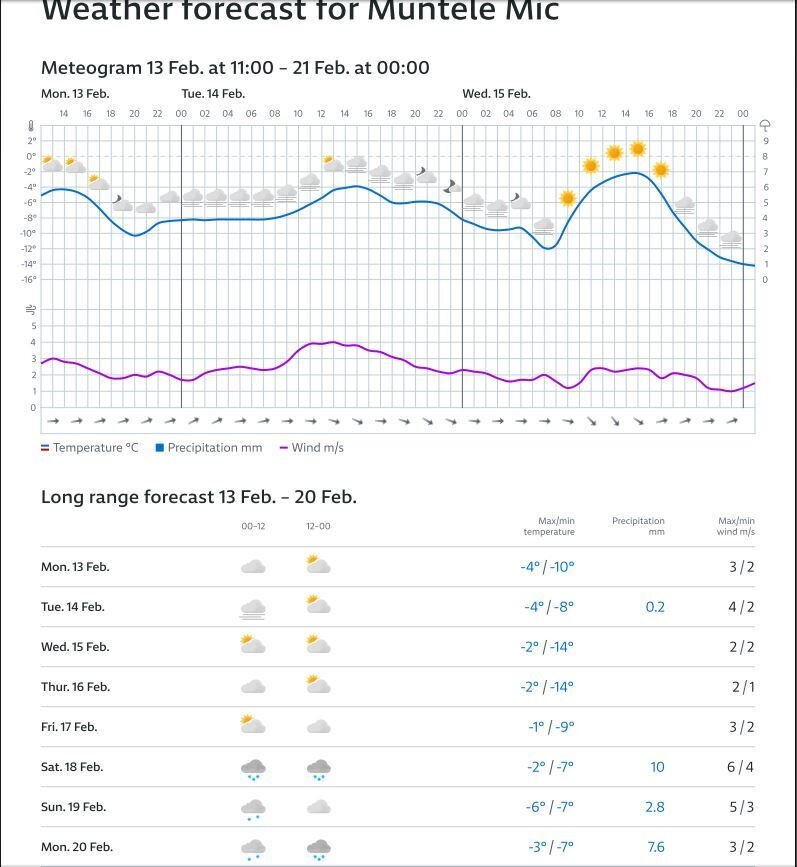Click the 7.6 precipitation value
The height and width of the screenshot is (867, 797).
655,847
